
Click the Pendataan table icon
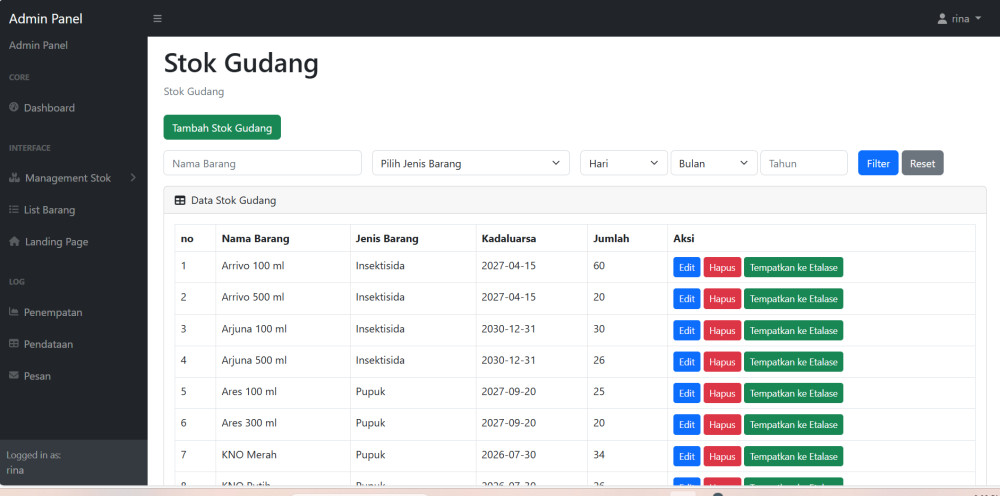pos(14,344)
